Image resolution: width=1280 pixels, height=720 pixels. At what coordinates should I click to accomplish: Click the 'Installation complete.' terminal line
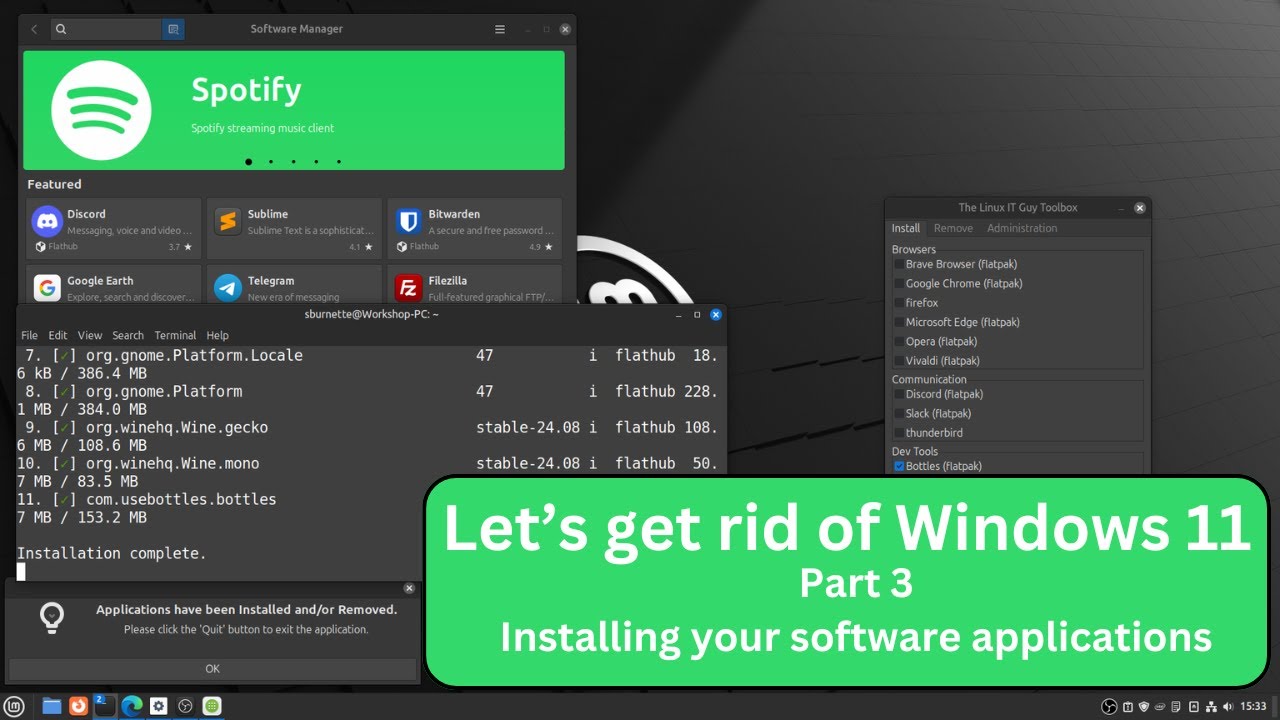112,553
